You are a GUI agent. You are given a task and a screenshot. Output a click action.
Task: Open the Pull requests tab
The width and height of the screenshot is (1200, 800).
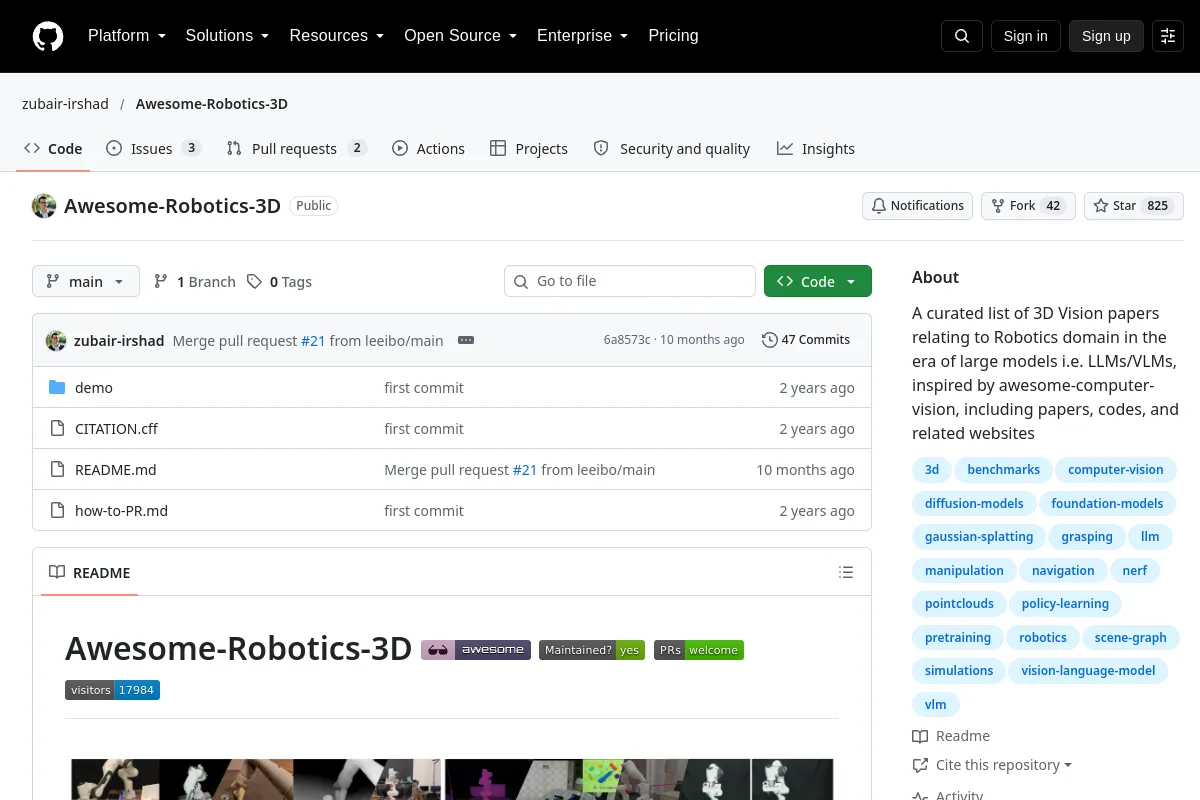point(297,149)
